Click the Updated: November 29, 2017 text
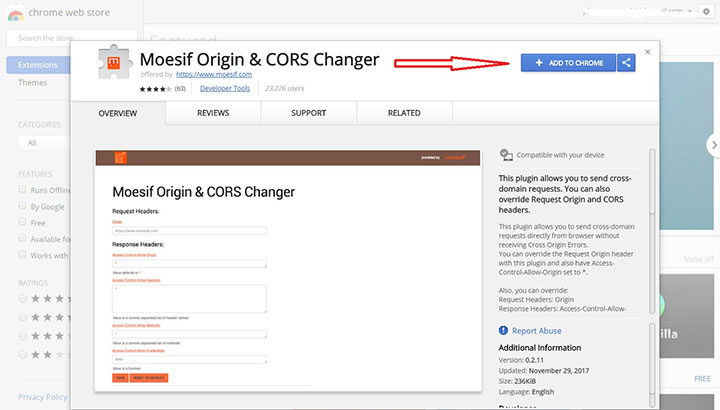The image size is (720, 410). coord(544,371)
